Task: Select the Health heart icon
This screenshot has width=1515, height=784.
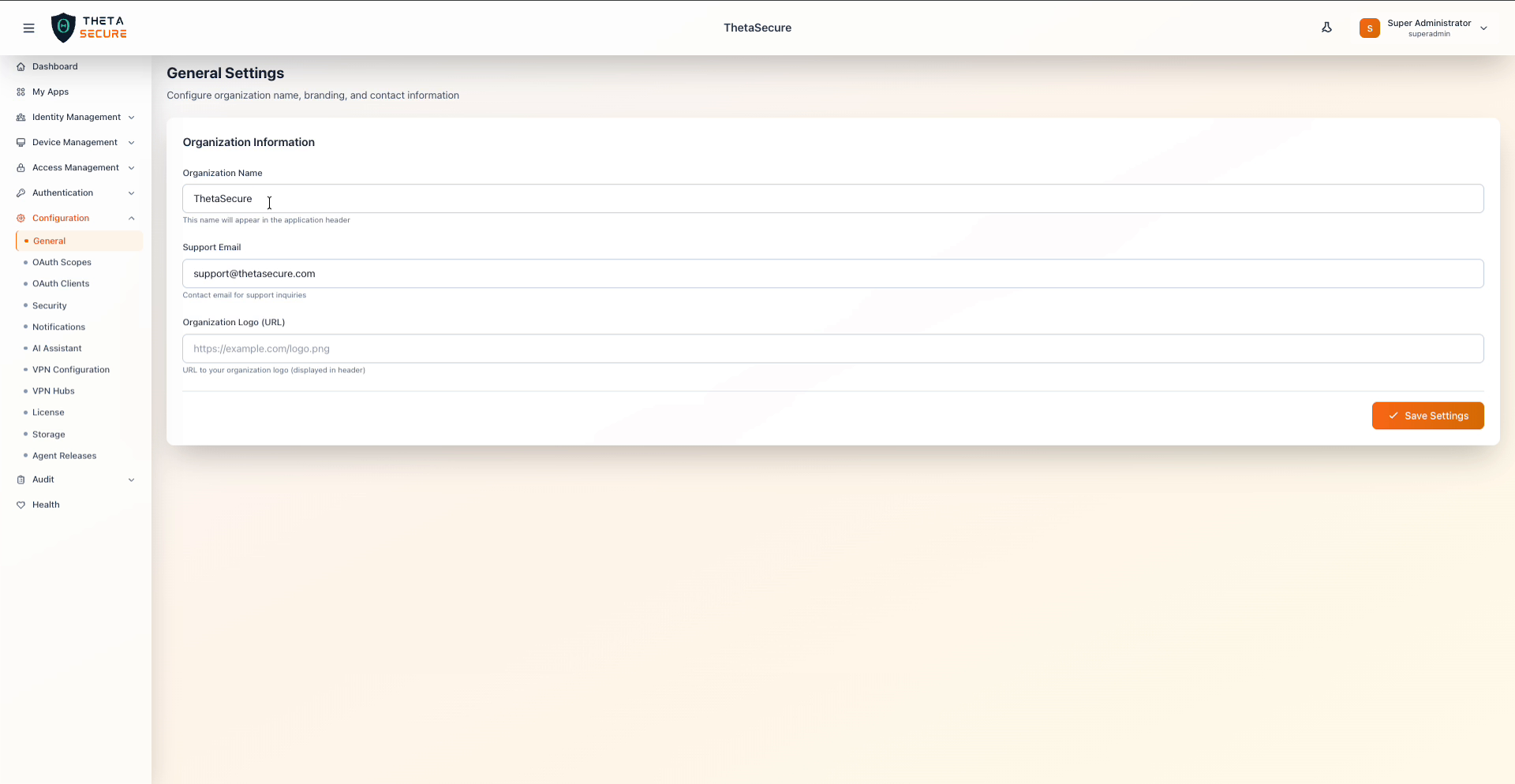Action: click(x=21, y=505)
